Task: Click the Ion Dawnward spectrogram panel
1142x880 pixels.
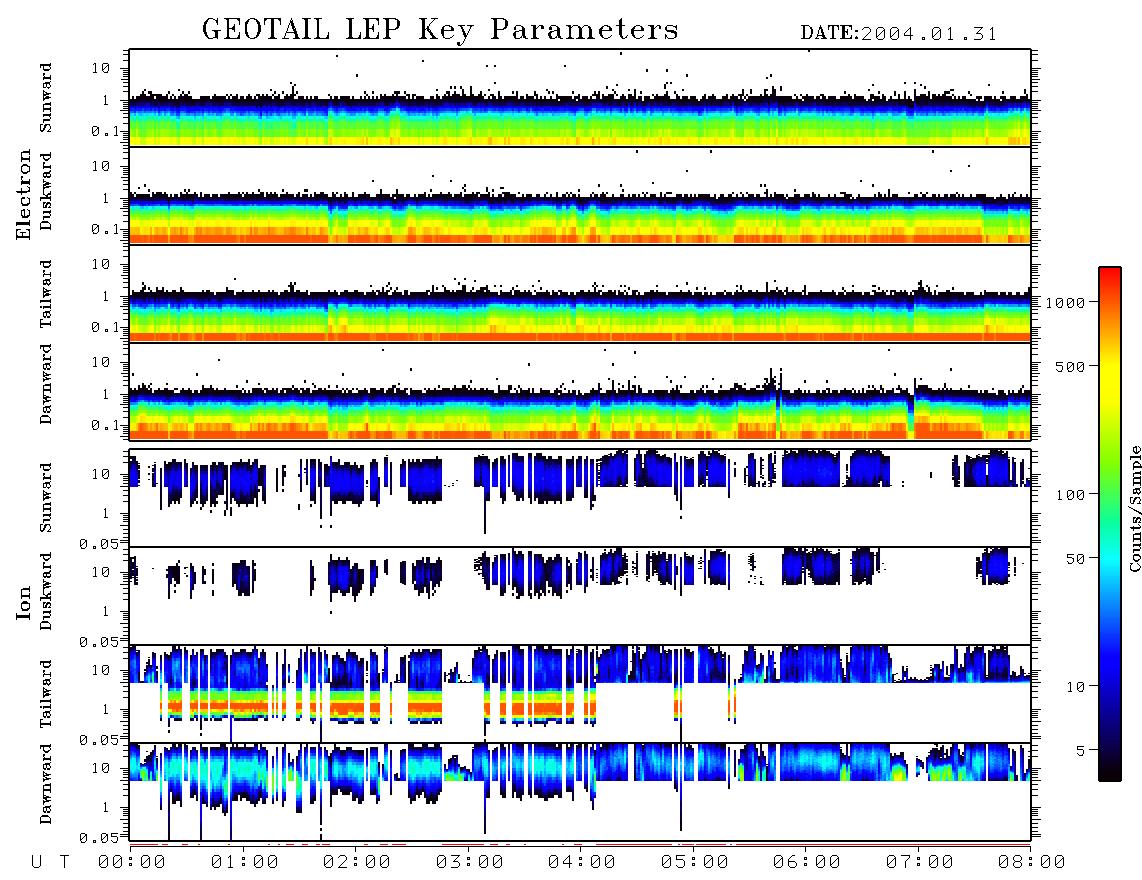Action: (580, 792)
